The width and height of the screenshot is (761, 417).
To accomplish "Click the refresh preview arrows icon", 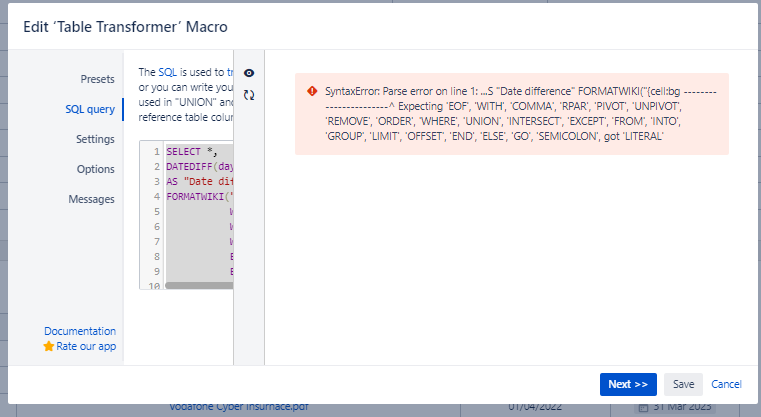I will (249, 95).
